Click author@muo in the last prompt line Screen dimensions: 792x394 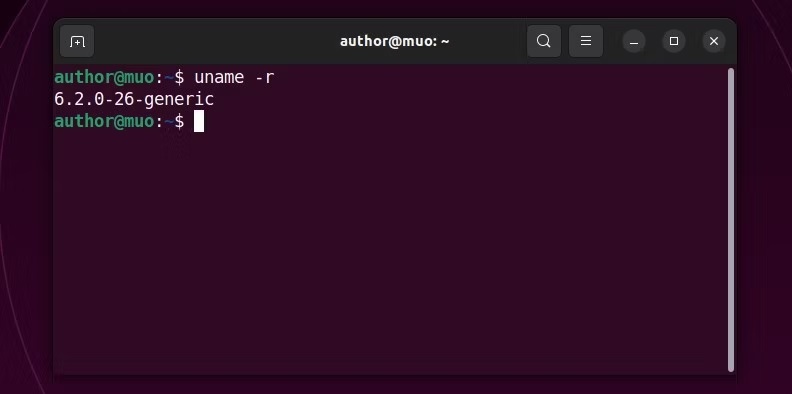tap(104, 121)
